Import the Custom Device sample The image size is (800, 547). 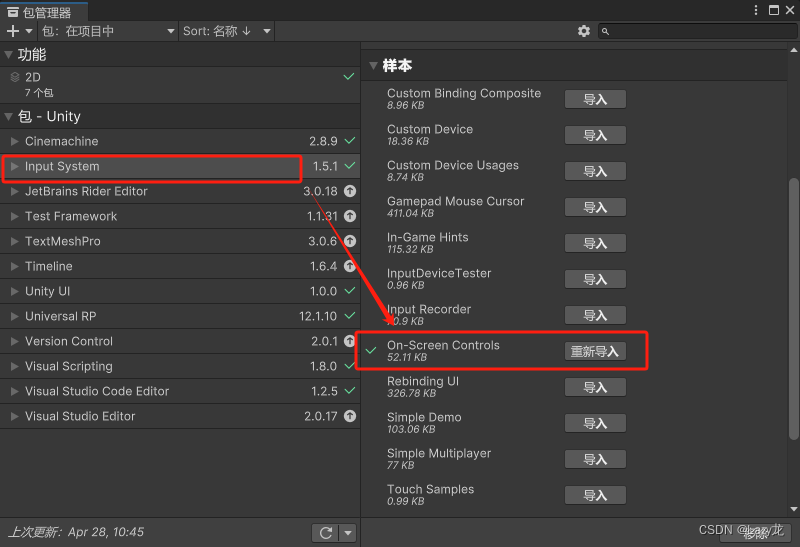pos(595,135)
